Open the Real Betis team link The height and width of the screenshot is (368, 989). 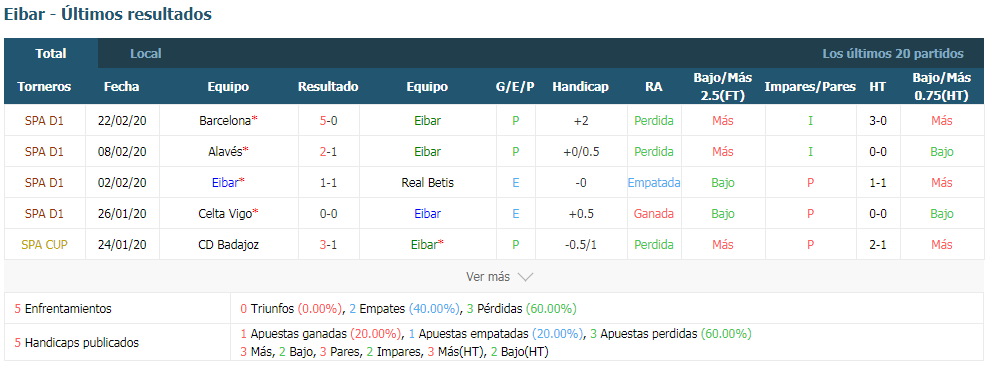coord(427,182)
